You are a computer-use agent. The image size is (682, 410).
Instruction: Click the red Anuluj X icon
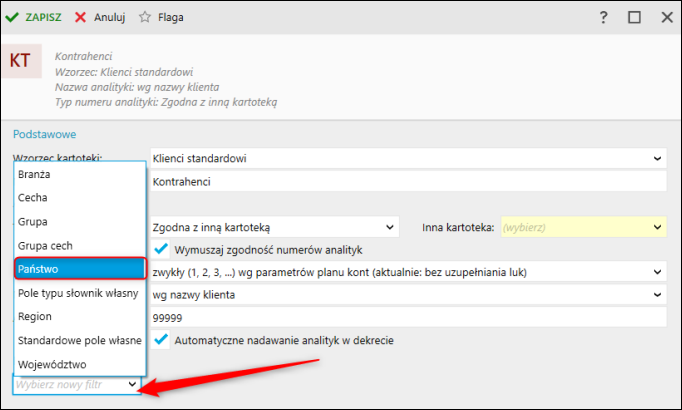pos(80,18)
